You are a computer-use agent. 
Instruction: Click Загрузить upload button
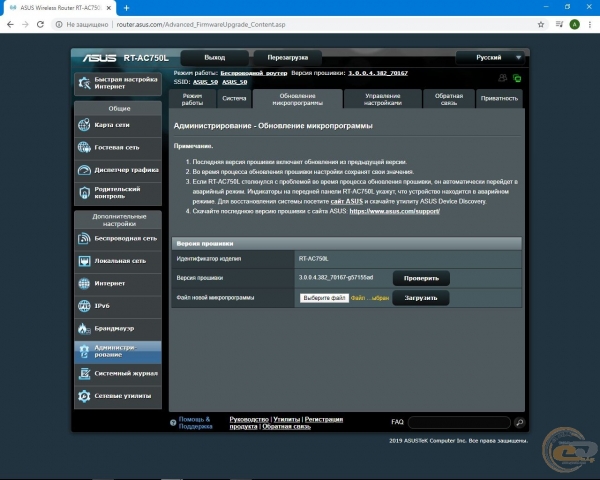click(421, 298)
